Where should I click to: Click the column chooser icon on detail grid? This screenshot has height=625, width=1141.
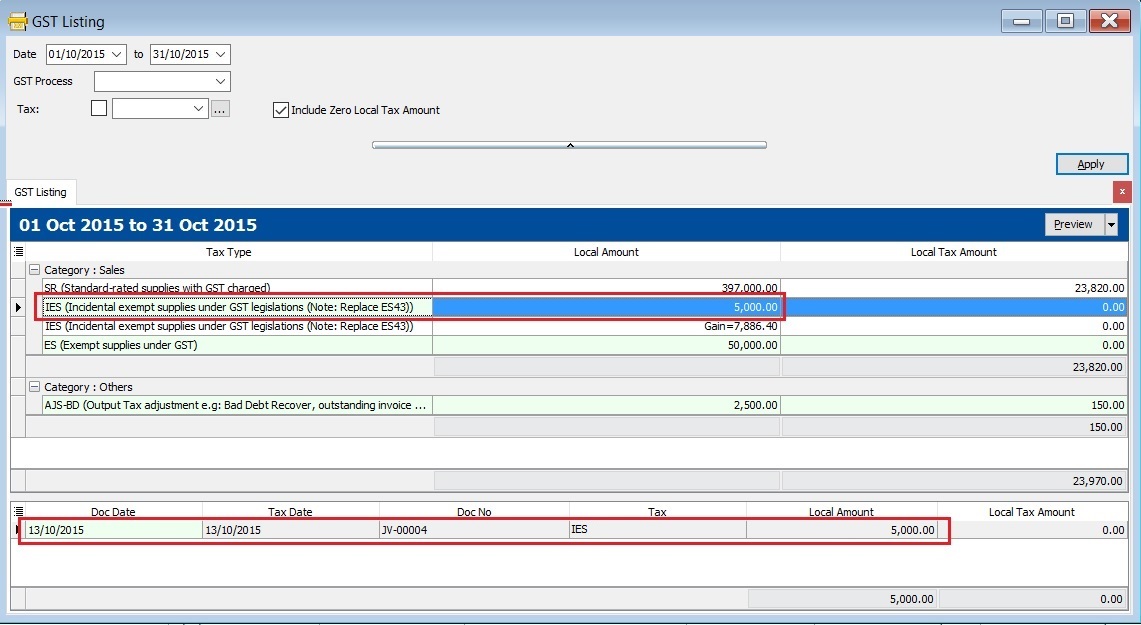tap(20, 511)
